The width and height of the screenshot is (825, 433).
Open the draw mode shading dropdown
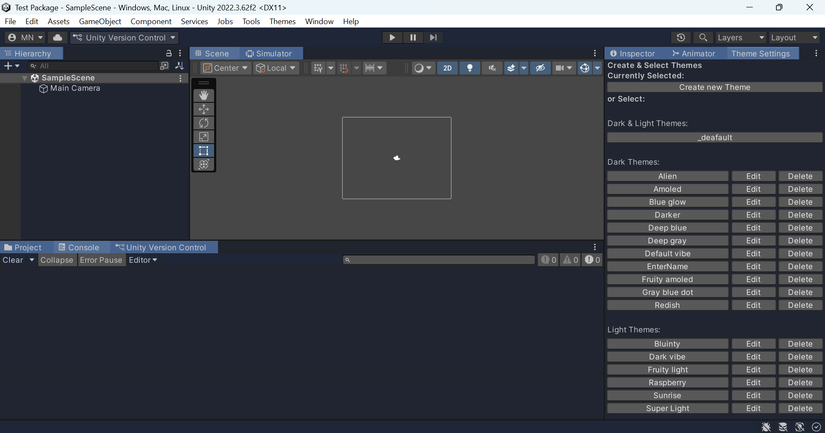[422, 68]
